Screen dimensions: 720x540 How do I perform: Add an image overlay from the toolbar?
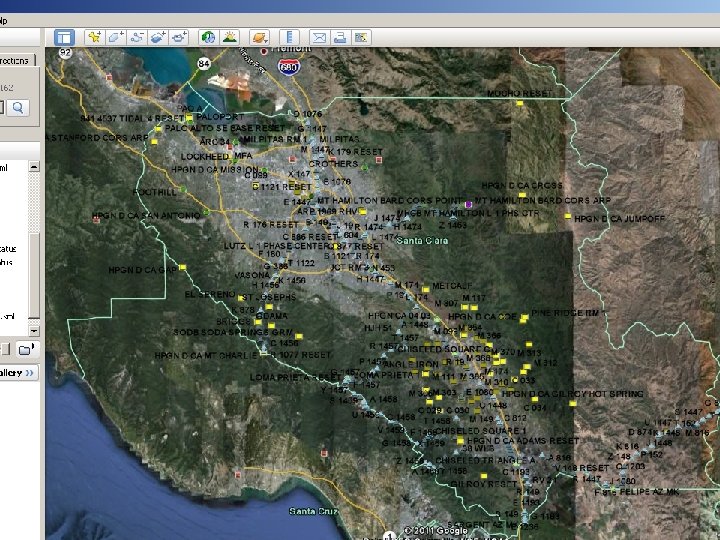158,38
